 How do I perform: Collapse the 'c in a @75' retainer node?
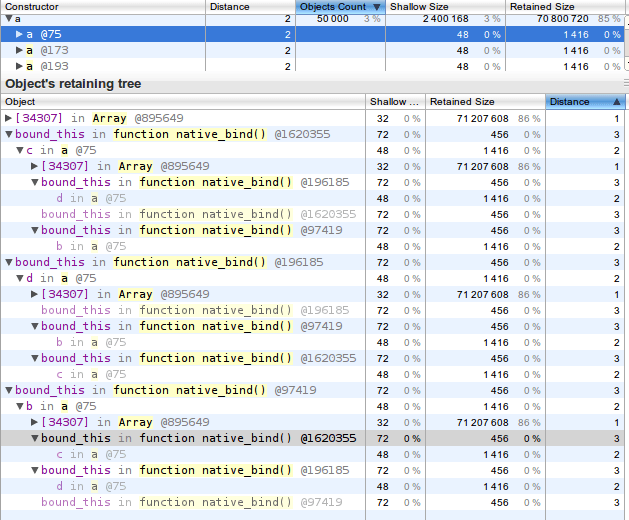[x=20, y=150]
